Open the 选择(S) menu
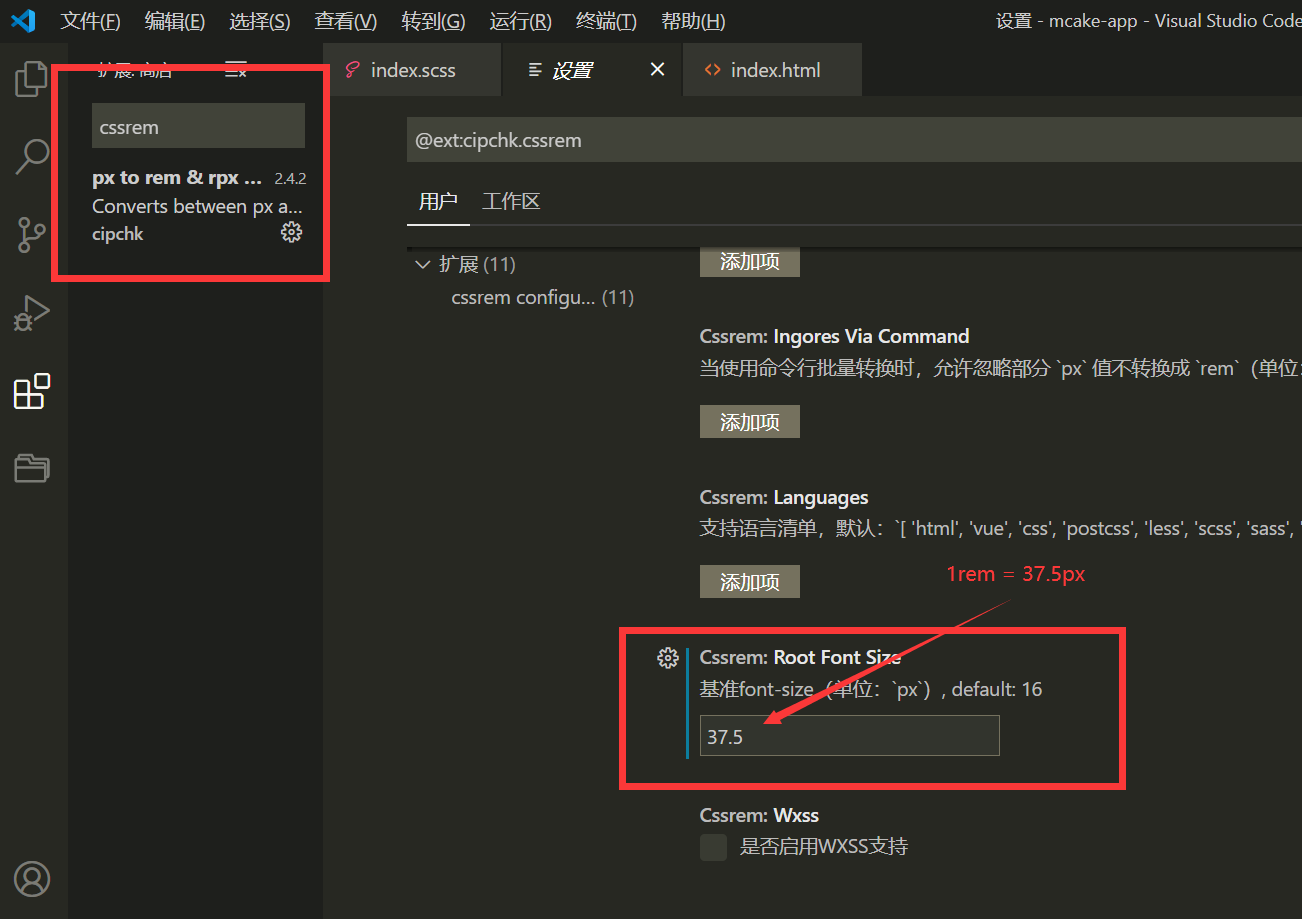The image size is (1302, 919). (x=260, y=21)
